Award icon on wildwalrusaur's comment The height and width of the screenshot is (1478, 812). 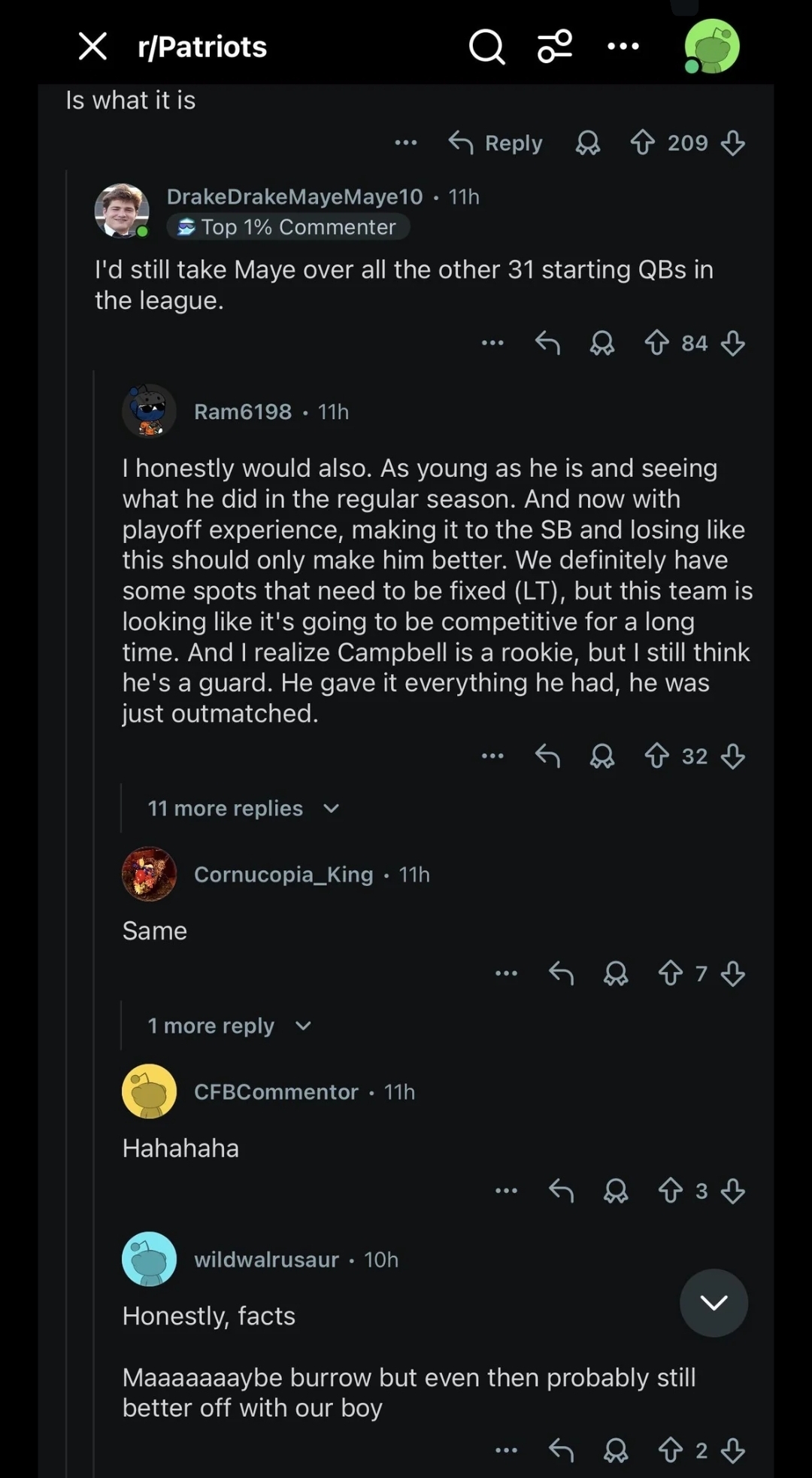[616, 1449]
